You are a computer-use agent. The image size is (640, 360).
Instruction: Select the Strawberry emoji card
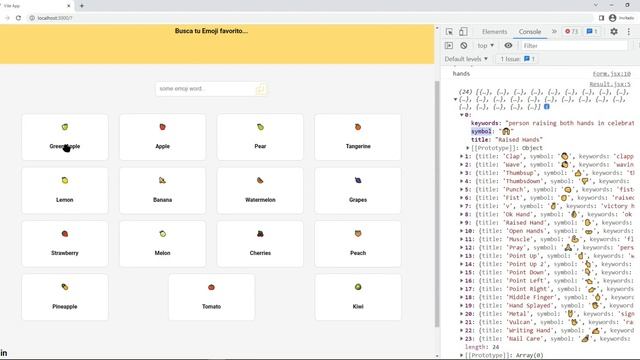pos(65,244)
